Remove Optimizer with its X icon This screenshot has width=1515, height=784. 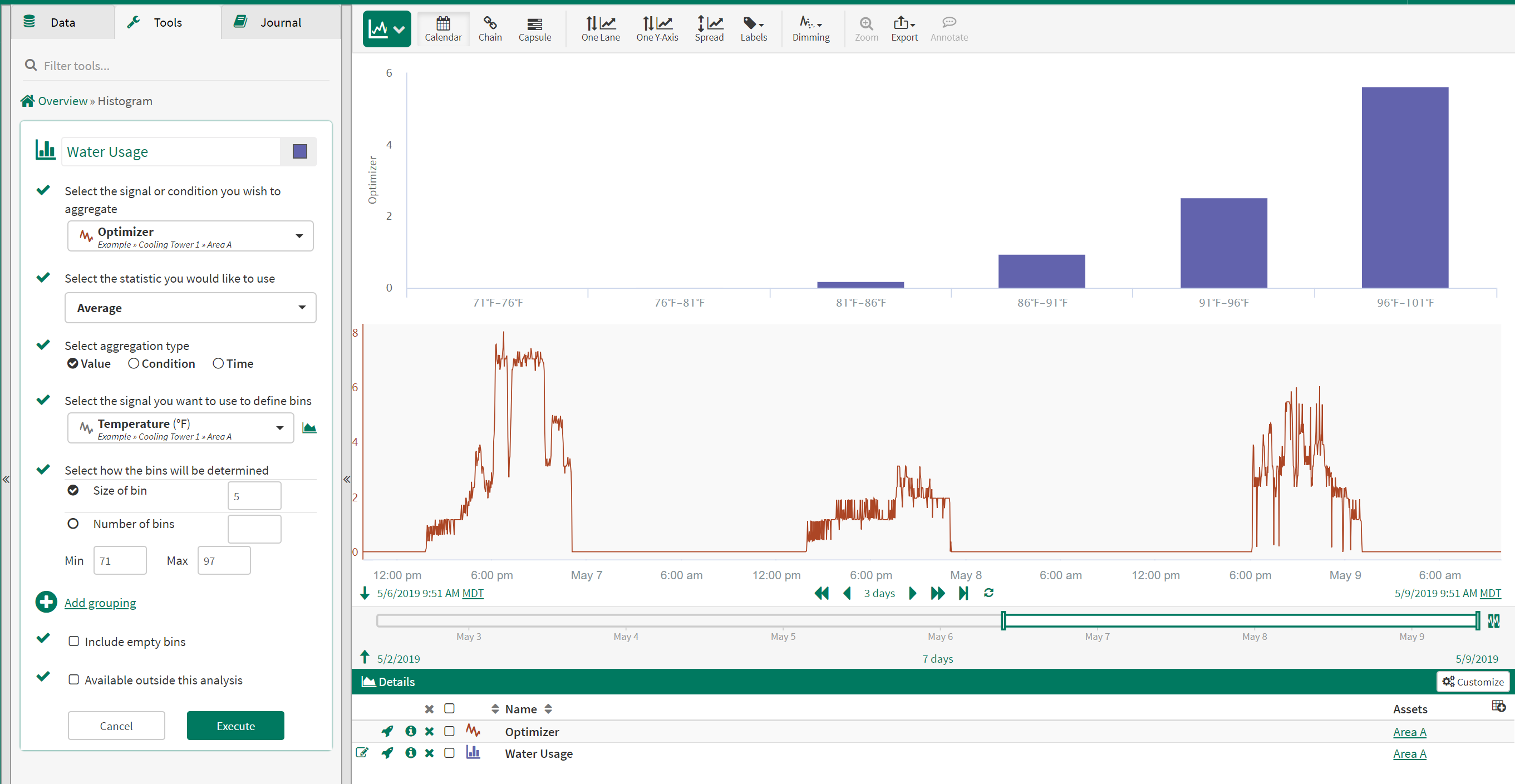(429, 731)
